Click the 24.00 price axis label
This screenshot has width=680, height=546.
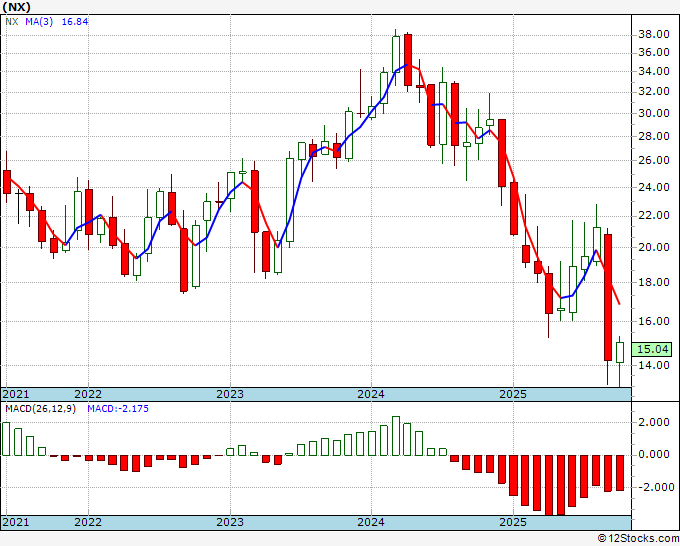point(654,187)
